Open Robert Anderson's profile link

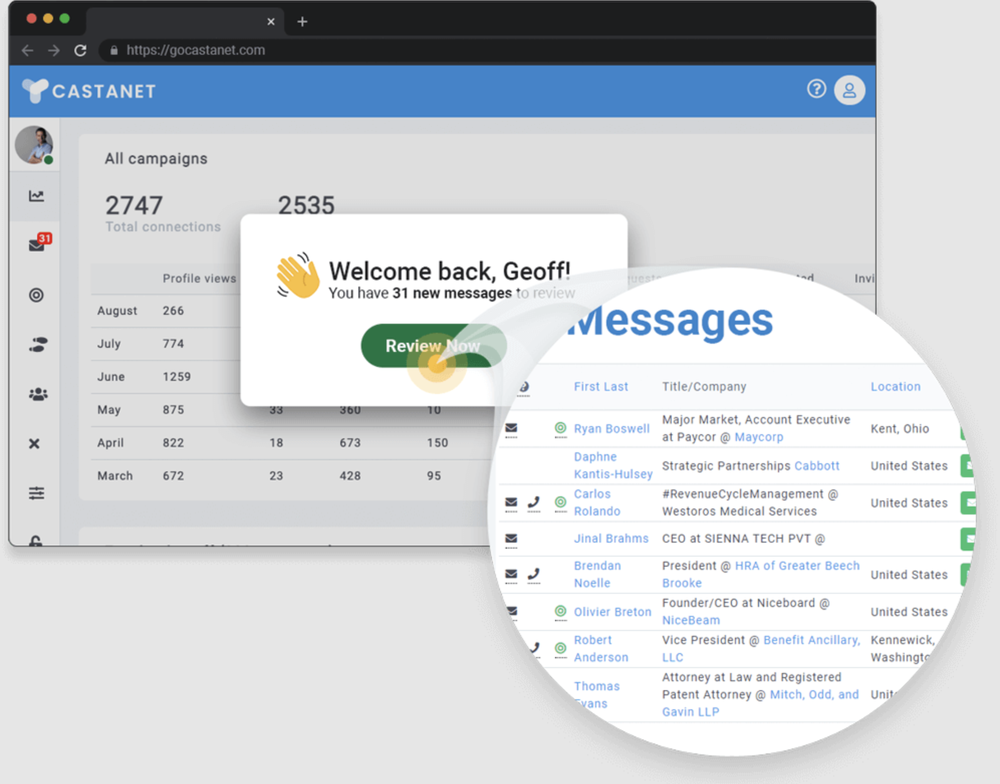click(x=601, y=648)
